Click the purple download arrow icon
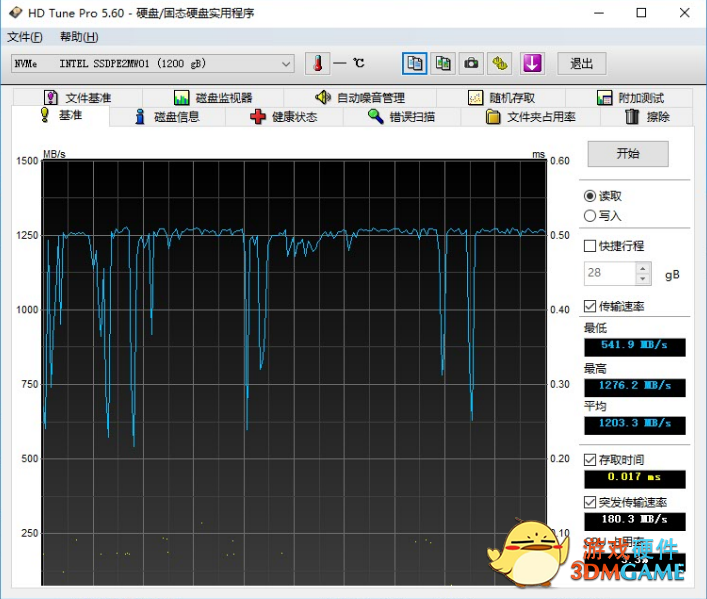This screenshot has height=599, width=707. click(532, 63)
